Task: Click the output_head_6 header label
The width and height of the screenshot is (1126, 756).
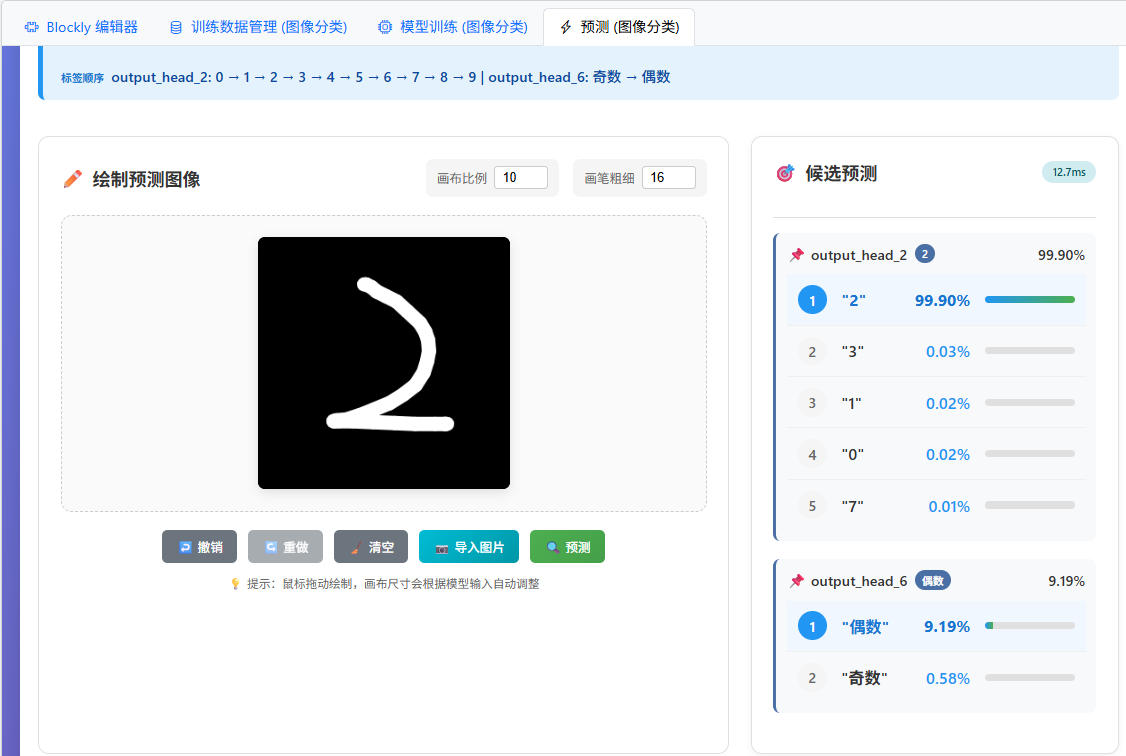Action: [x=859, y=581]
